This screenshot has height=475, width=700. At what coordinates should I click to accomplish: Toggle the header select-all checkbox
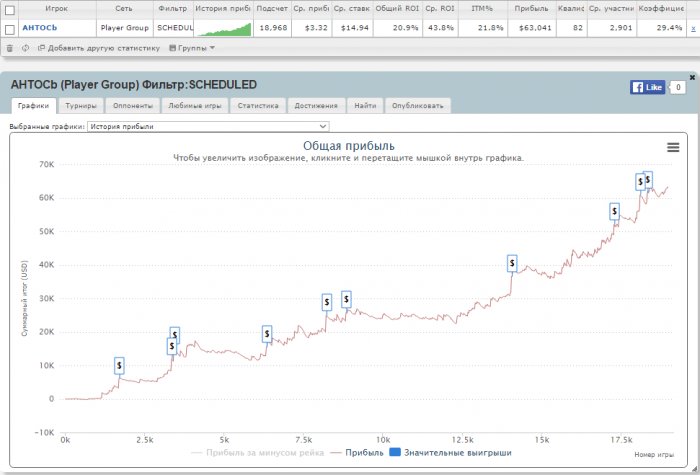tap(9, 9)
